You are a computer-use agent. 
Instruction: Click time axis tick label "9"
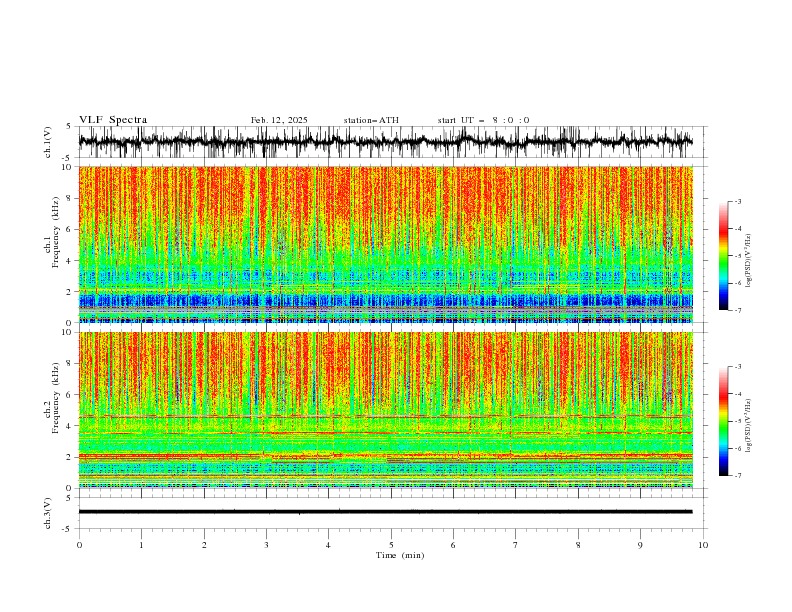click(640, 545)
